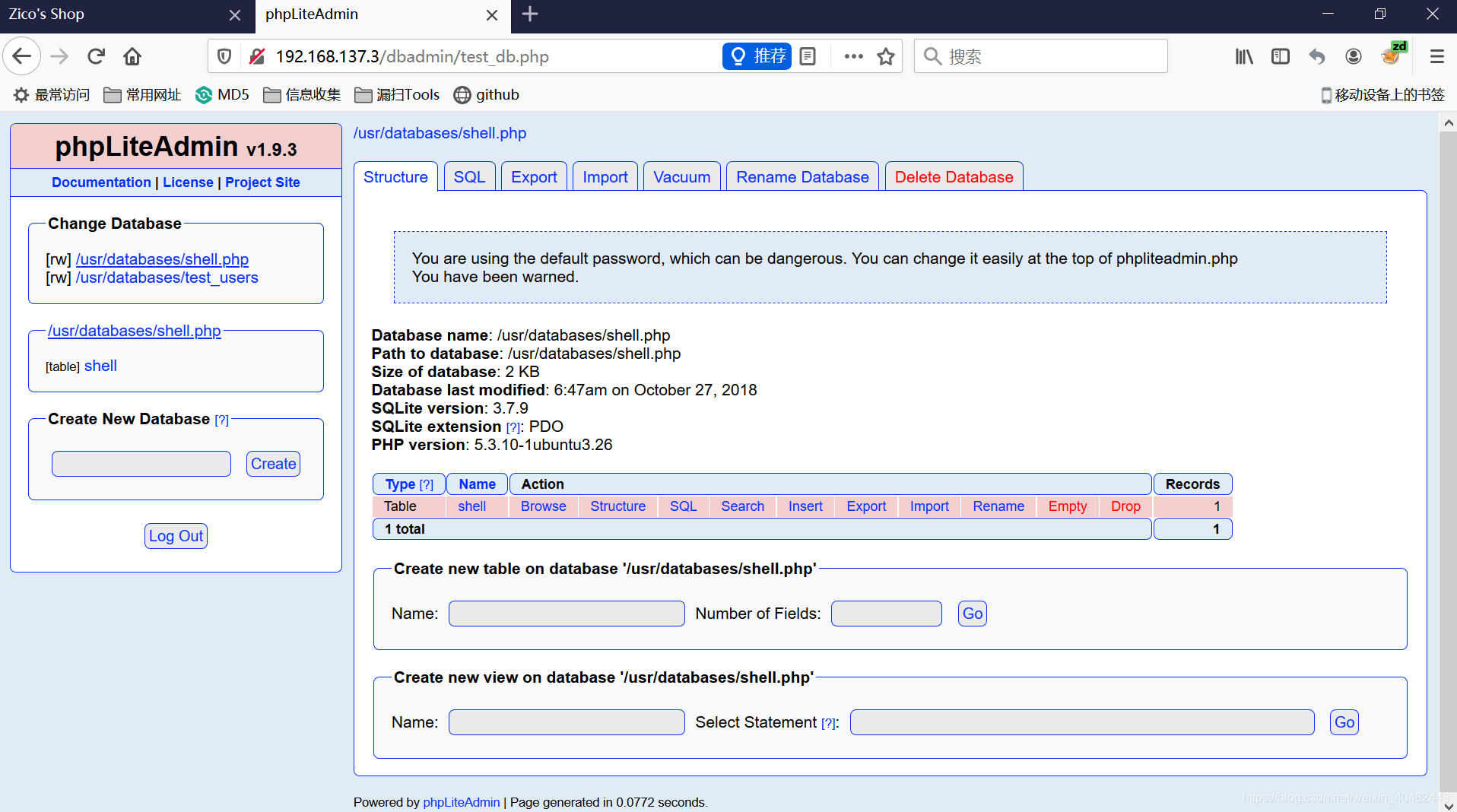Viewport: 1457px width, 812px height.
Task: Reload the page with refresh icon
Action: coord(96,56)
